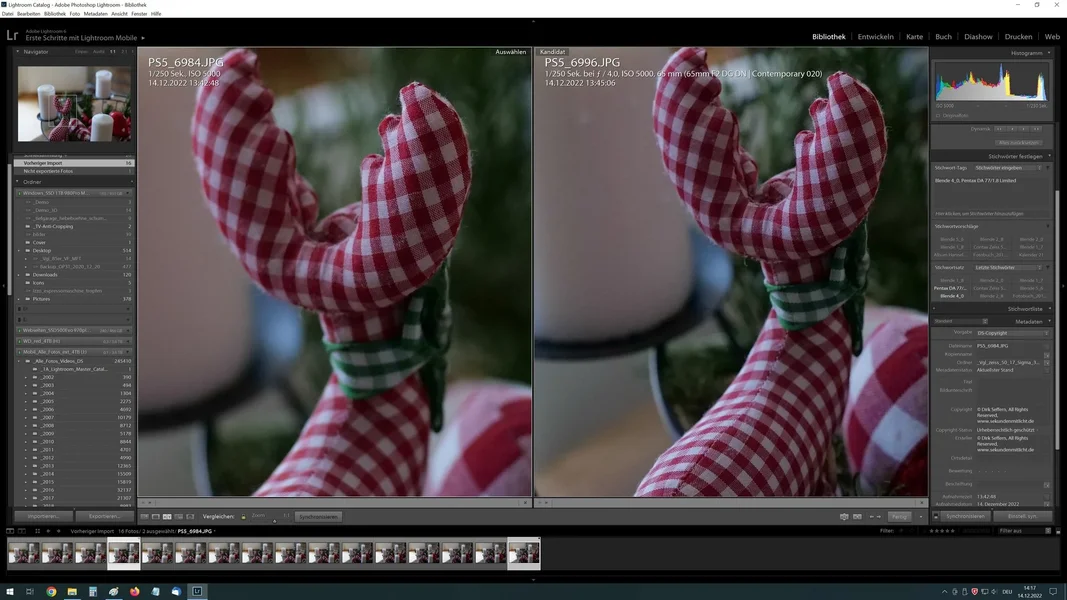Collapse the Navigator panel
1067x600 pixels.
tap(18, 52)
